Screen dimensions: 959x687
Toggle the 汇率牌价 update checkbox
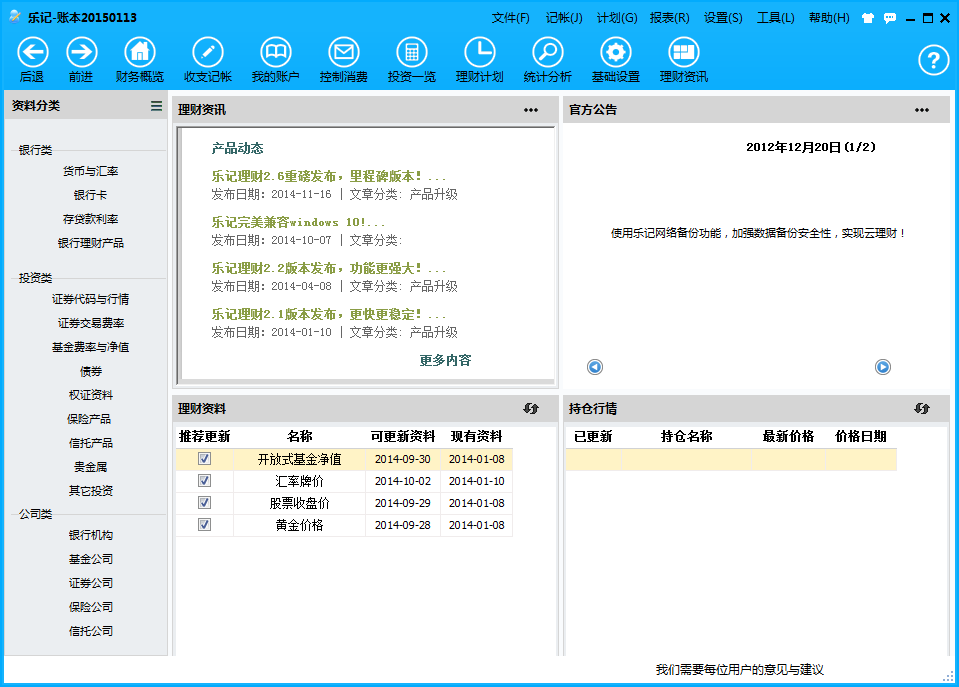[205, 481]
